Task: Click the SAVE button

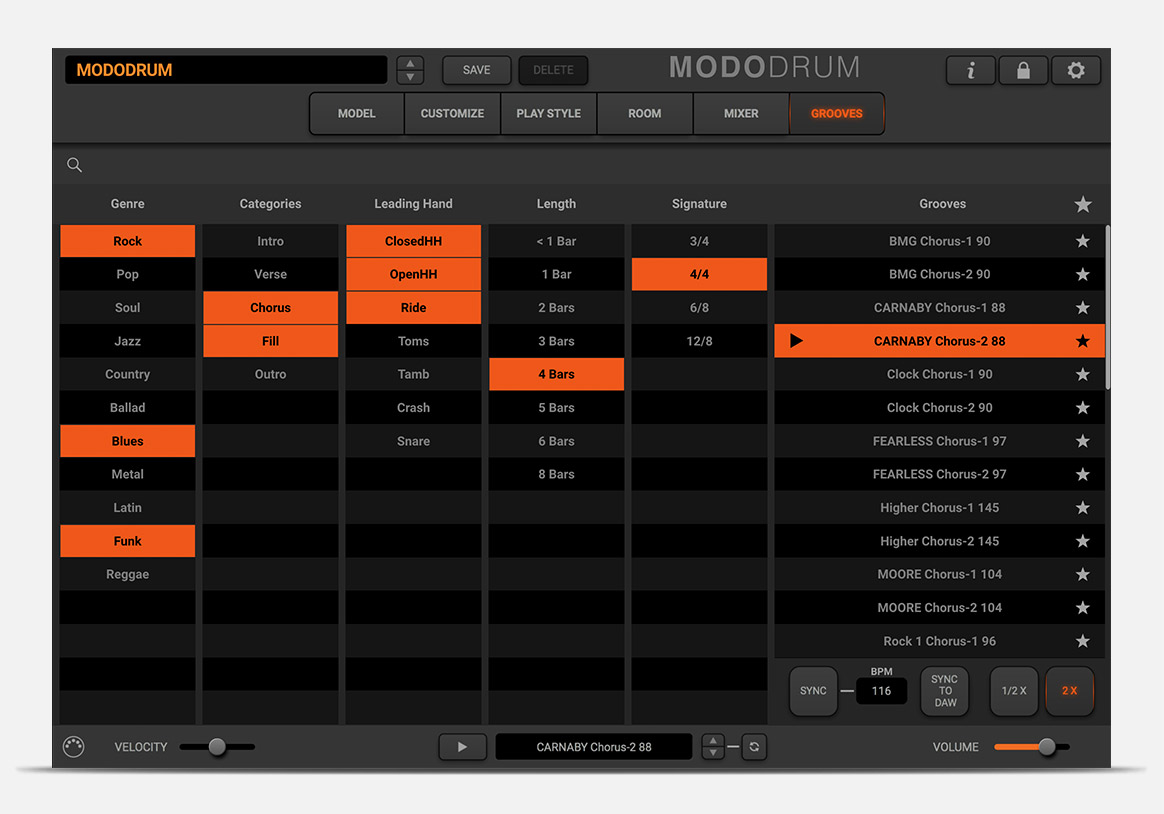Action: (x=476, y=70)
